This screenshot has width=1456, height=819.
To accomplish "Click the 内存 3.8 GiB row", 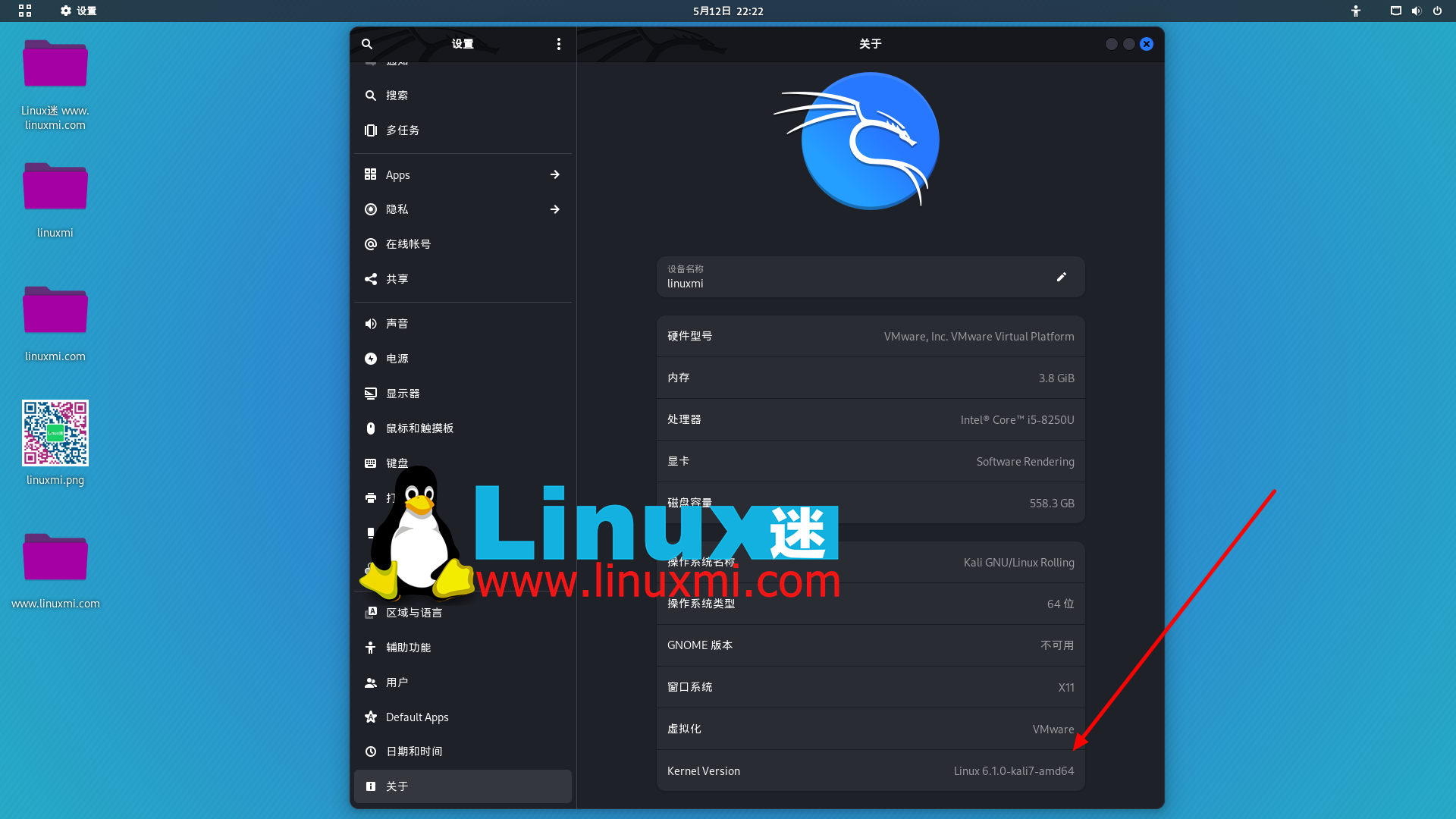I will tap(871, 378).
